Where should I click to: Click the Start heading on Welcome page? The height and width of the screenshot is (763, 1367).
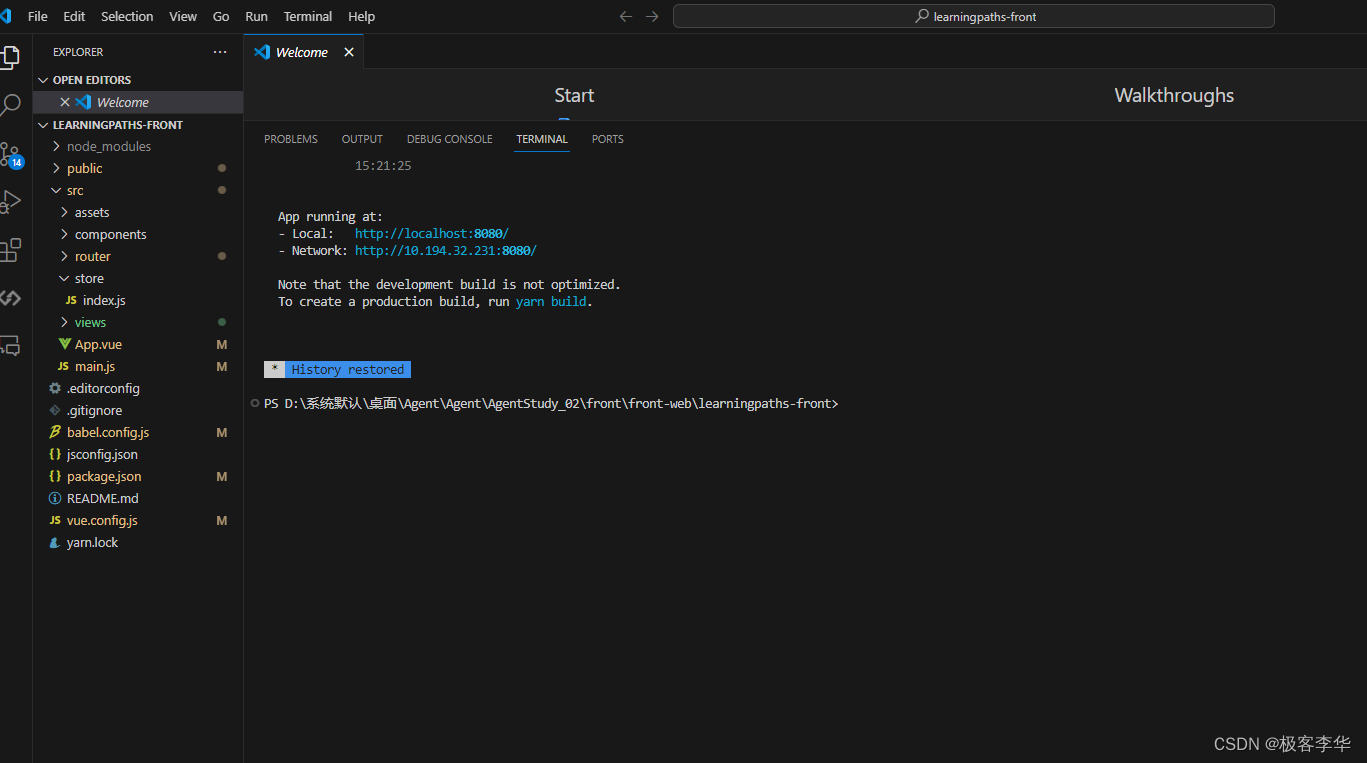[x=574, y=95]
